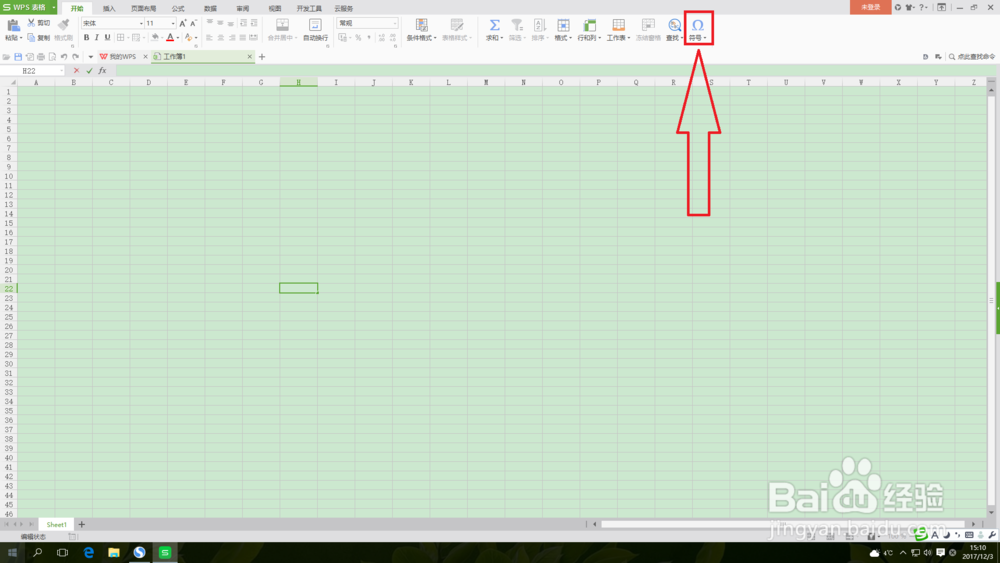Open the Page Layout (页面布局) tab
Screen dimensions: 1000x563
coord(143,8)
